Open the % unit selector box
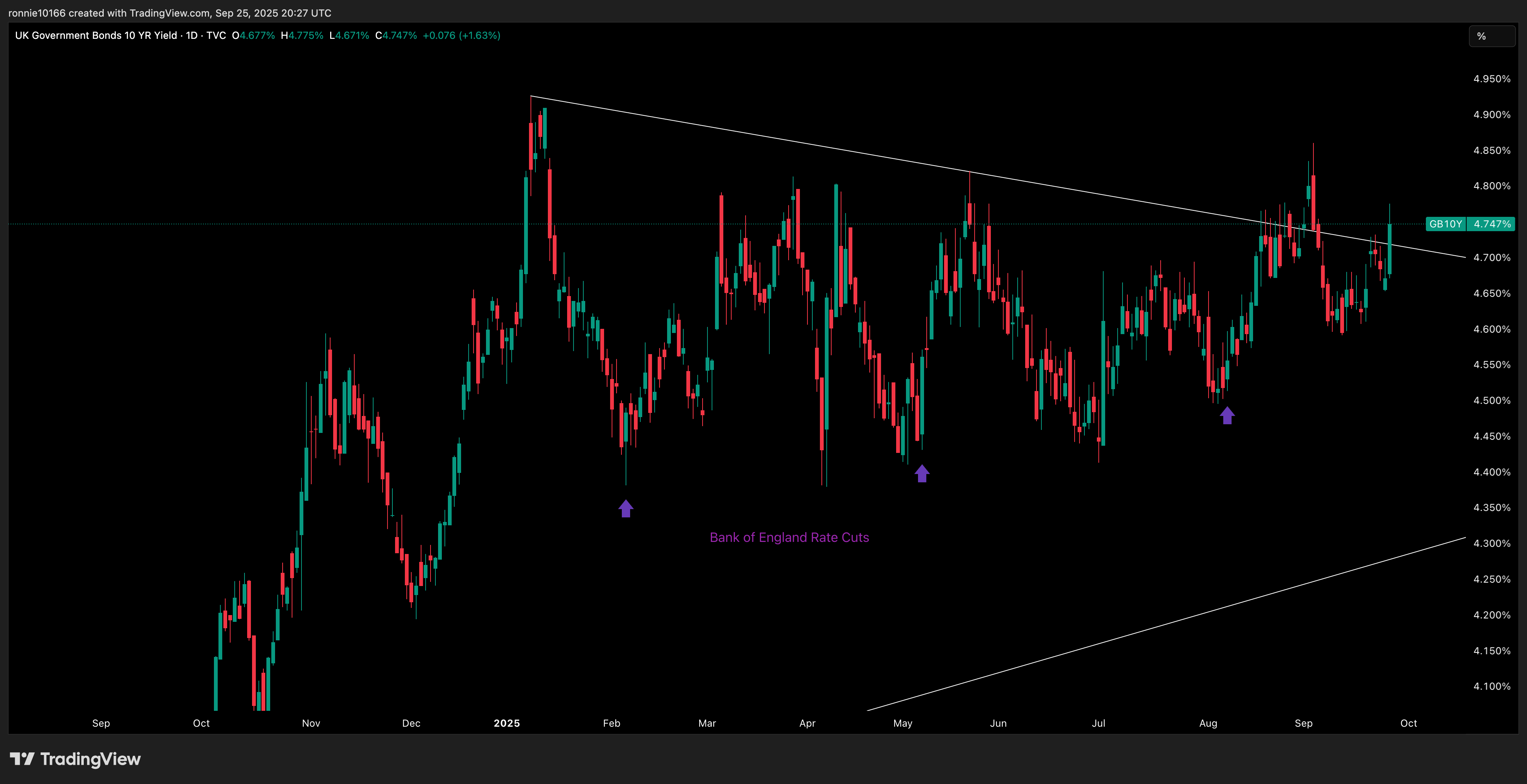 pyautogui.click(x=1492, y=36)
